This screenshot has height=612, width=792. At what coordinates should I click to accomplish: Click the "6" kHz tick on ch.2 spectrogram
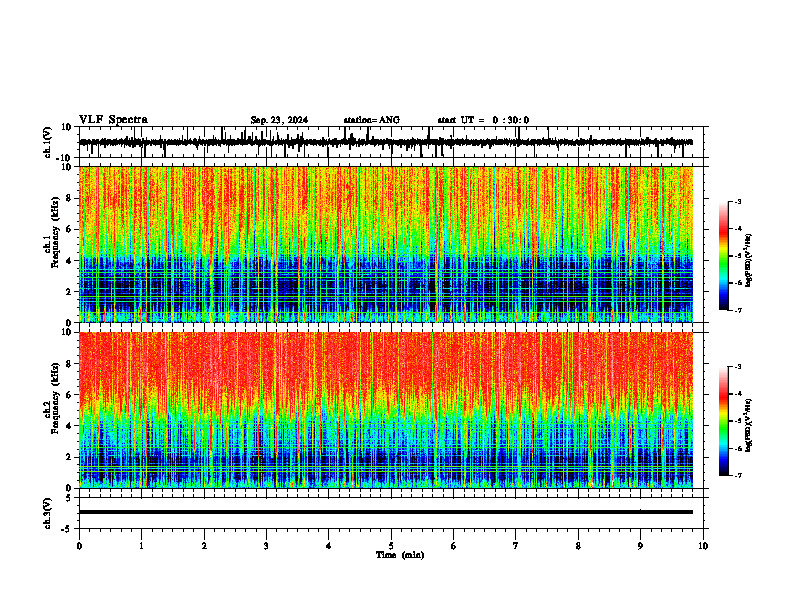pyautogui.click(x=70, y=395)
